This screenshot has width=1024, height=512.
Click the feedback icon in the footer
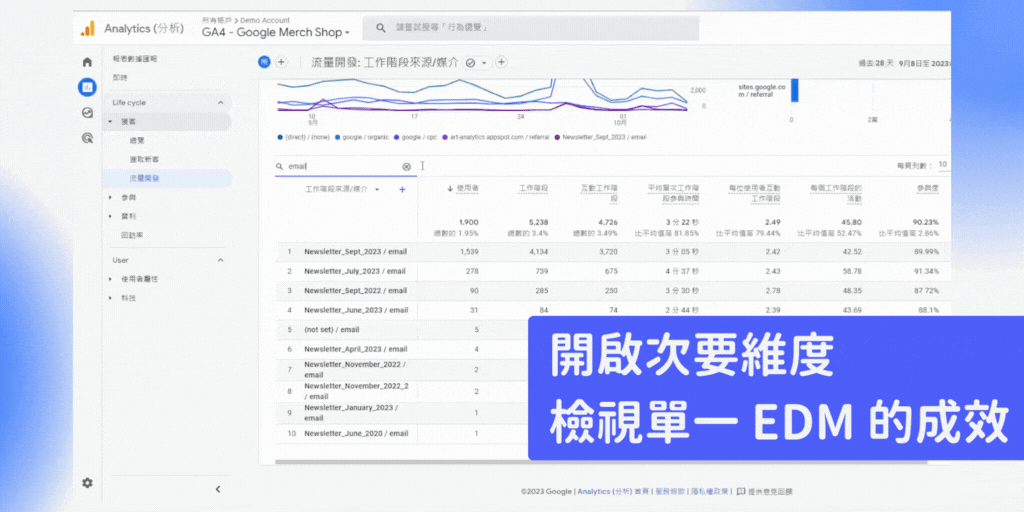point(742,491)
